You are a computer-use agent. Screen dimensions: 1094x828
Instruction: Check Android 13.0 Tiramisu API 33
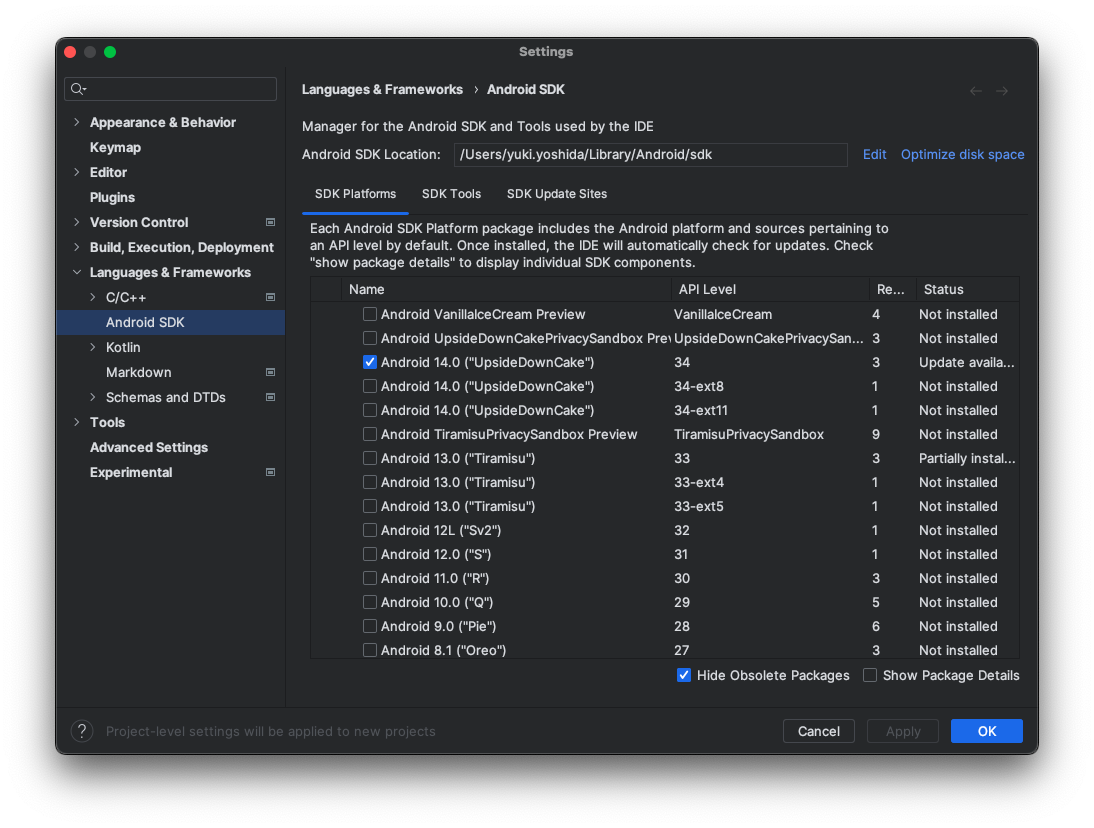[370, 458]
